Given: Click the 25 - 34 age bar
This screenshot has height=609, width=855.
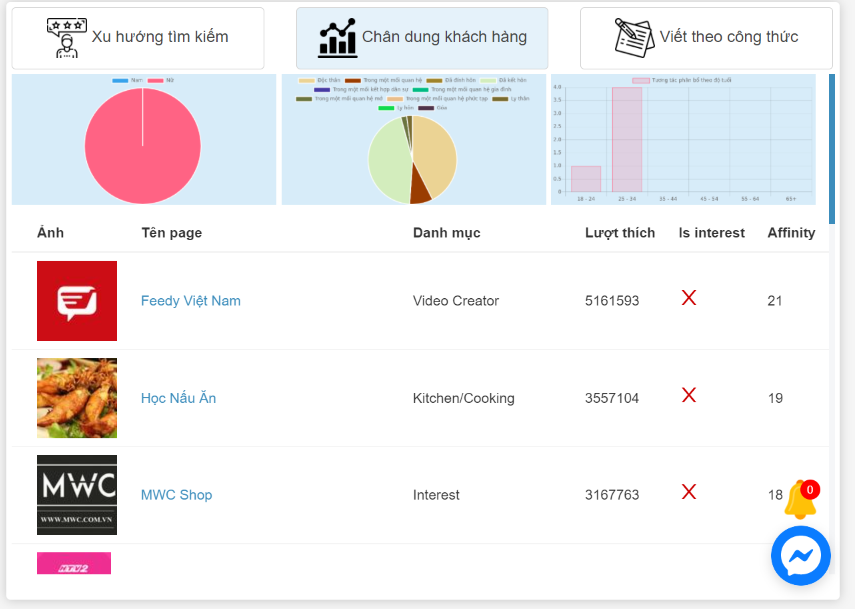Looking at the screenshot, I should point(627,140).
